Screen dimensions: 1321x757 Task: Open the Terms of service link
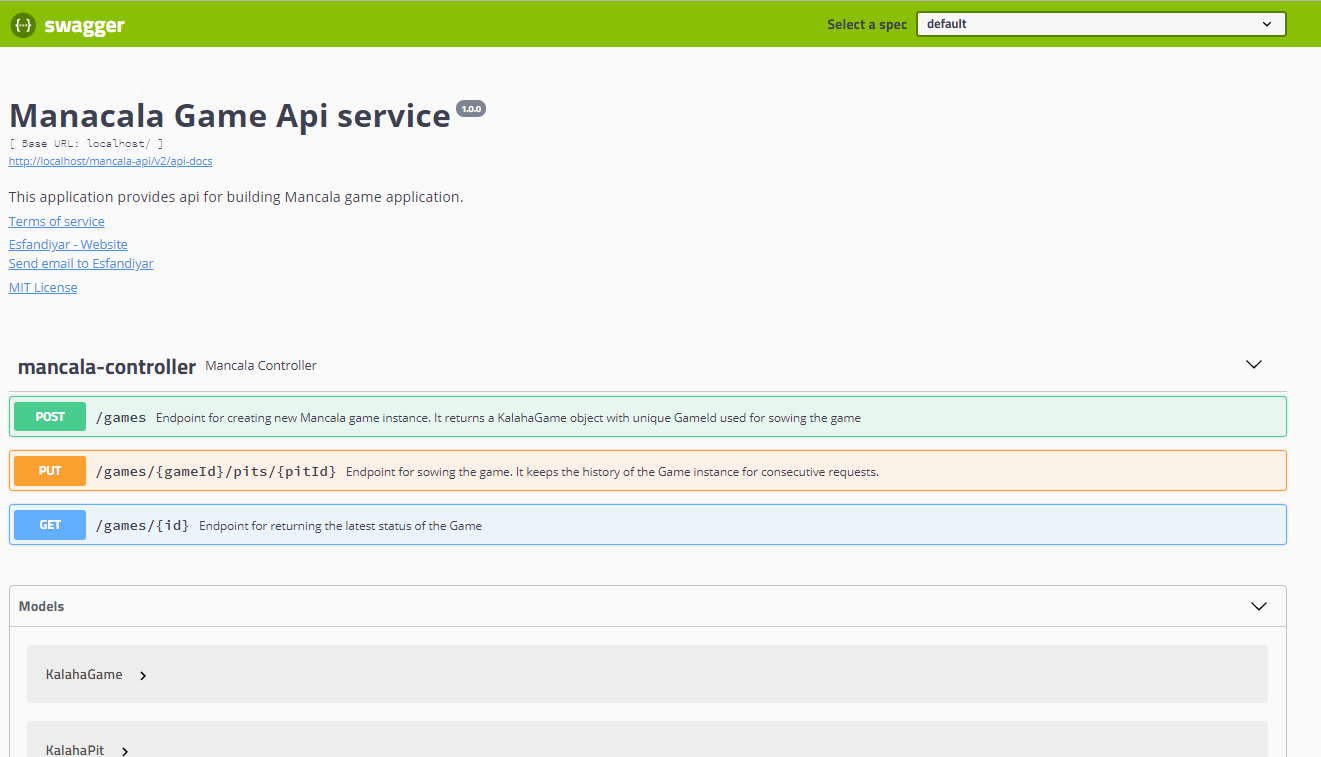click(x=56, y=221)
